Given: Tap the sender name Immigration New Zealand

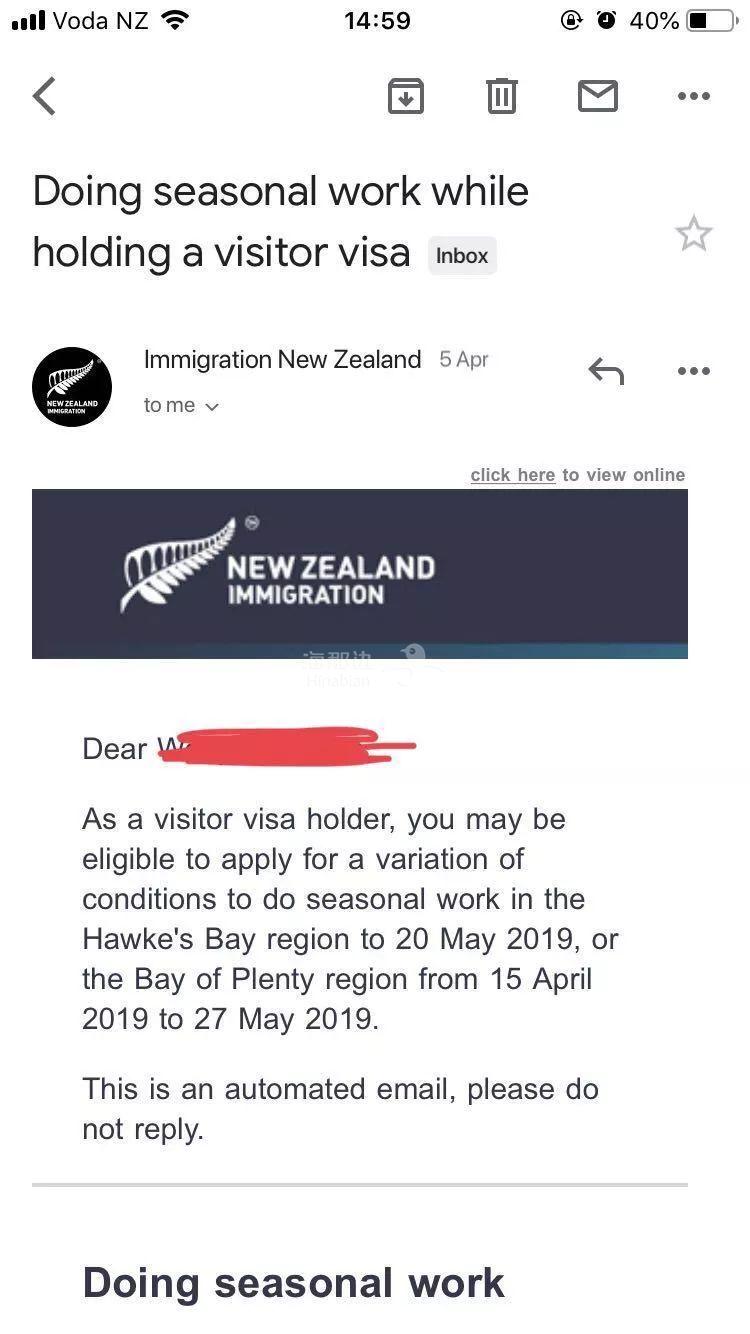Looking at the screenshot, I should point(282,360).
